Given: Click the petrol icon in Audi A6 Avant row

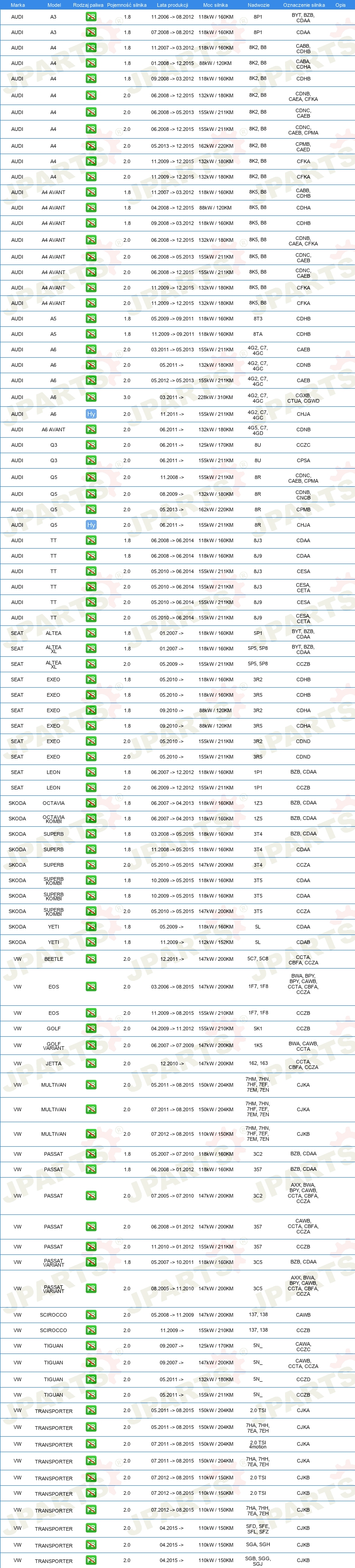Looking at the screenshot, I should pyautogui.click(x=91, y=430).
